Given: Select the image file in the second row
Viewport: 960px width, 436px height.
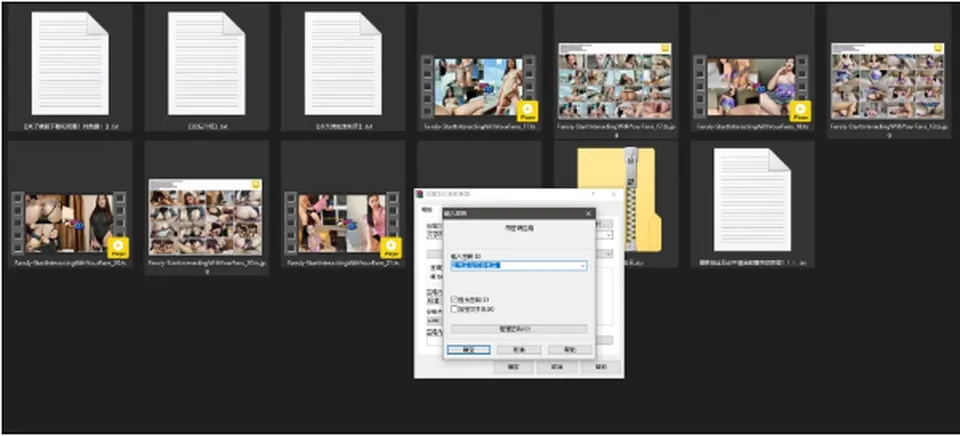Looking at the screenshot, I should pyautogui.click(x=206, y=217).
